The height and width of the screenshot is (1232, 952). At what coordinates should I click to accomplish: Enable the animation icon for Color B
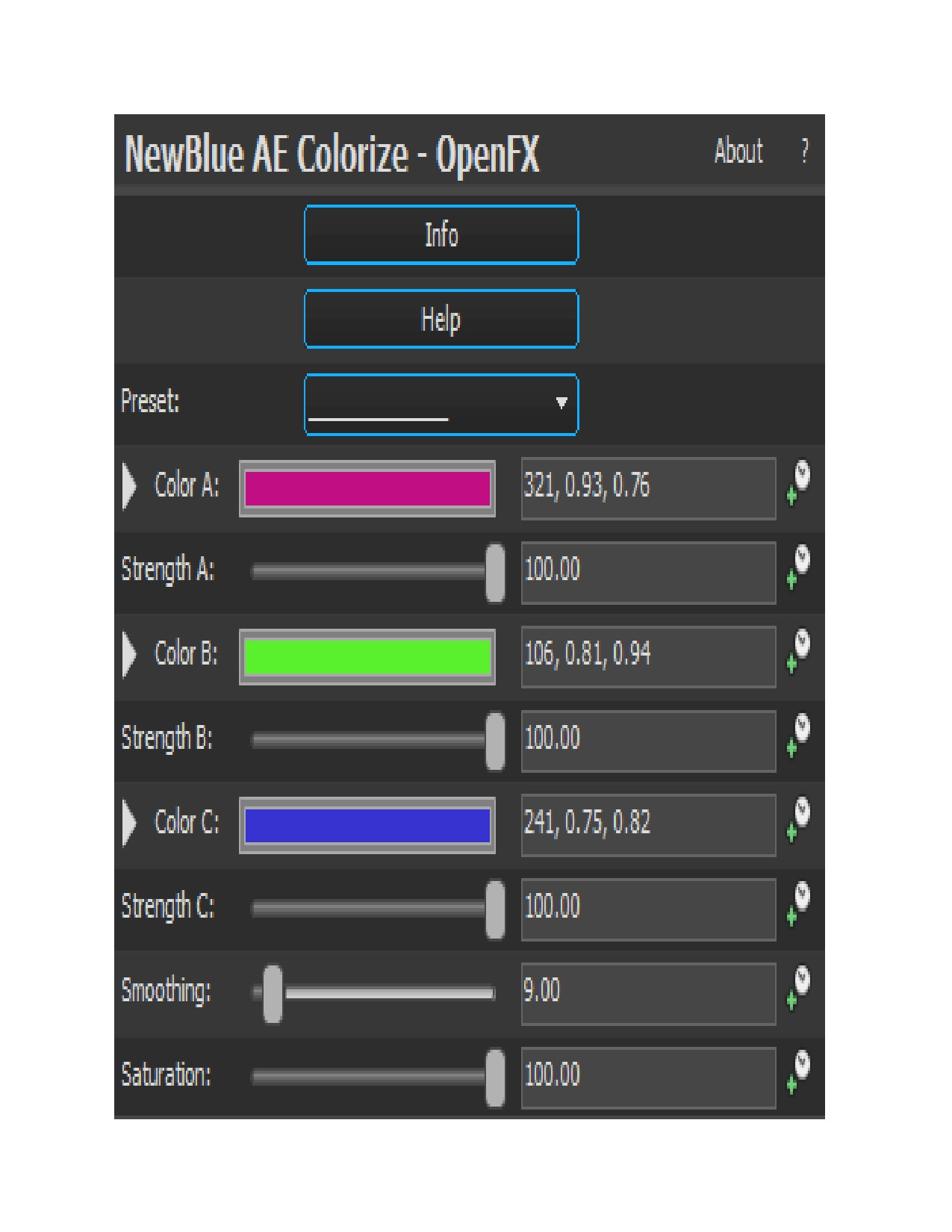pyautogui.click(x=798, y=652)
